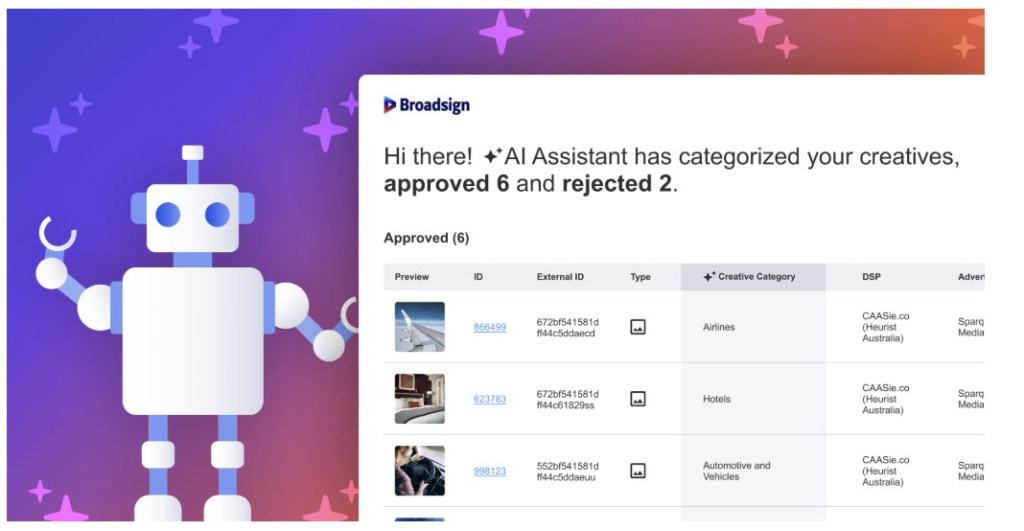Screen dimensions: 1024x531
Task: Select the Automotive and Vehicles category cell
Action: click(737, 471)
